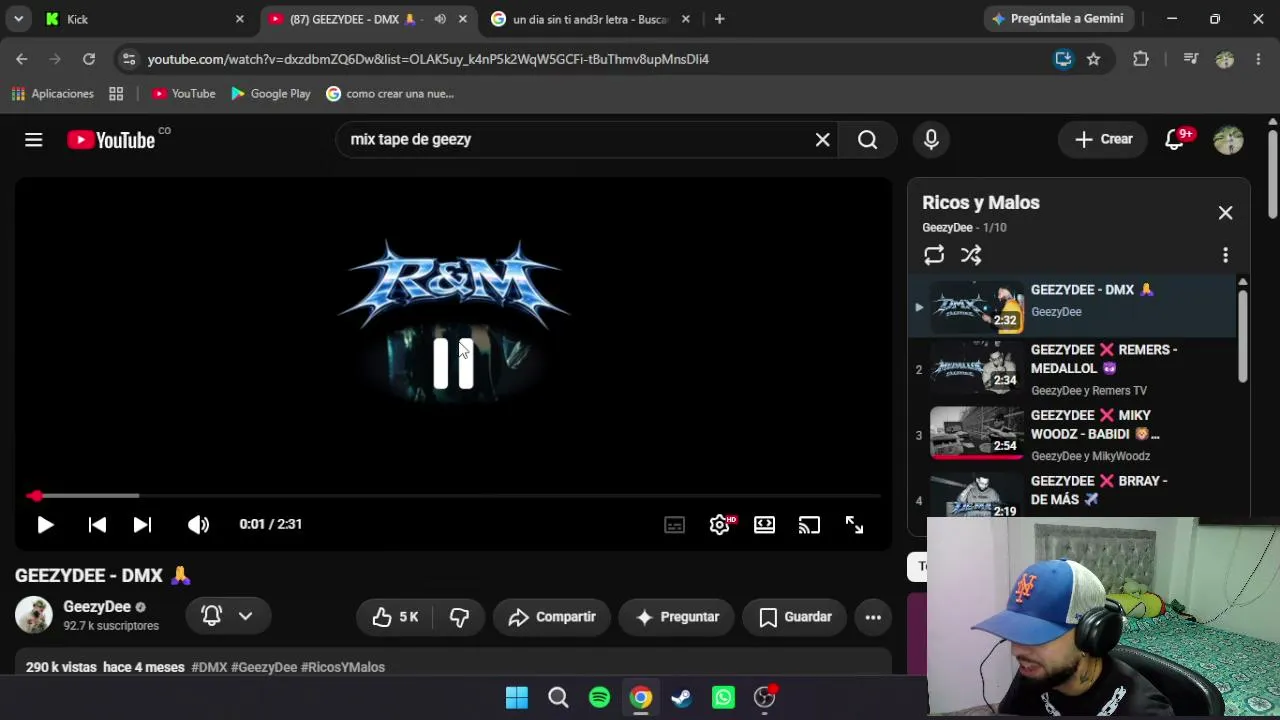Open site information in address bar
Viewport: 1280px width, 720px height.
(128, 59)
